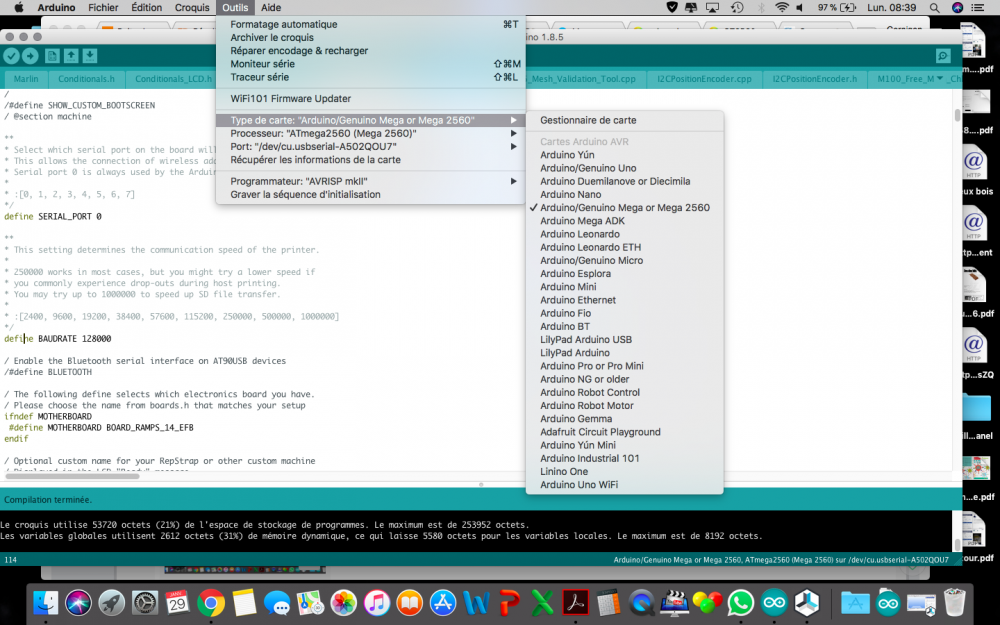Open the Apple menu
The height and width of the screenshot is (625, 1000).
point(18,8)
